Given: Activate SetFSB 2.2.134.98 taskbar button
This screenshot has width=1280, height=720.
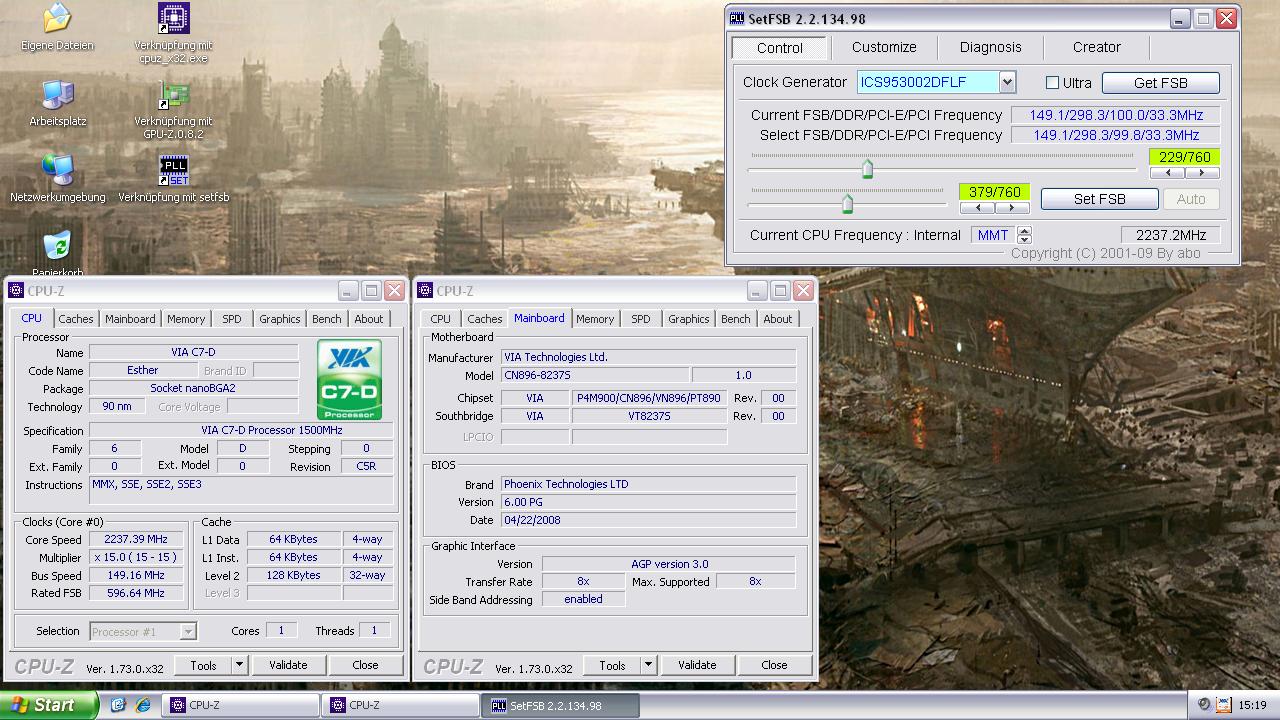Looking at the screenshot, I should click(560, 705).
